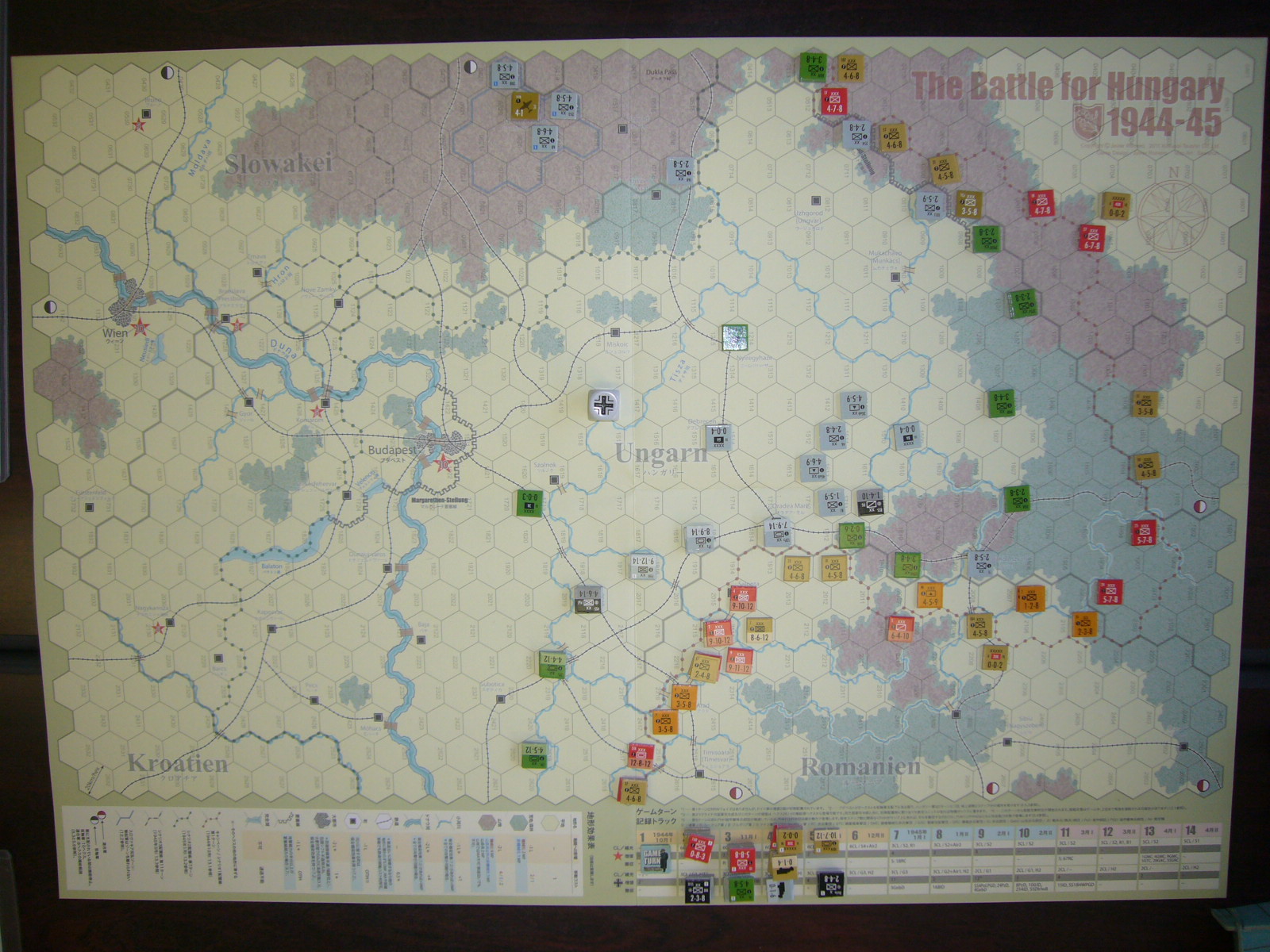Pick the blue 8-9-14 panzer counter
This screenshot has height=952, width=1270.
tap(701, 538)
